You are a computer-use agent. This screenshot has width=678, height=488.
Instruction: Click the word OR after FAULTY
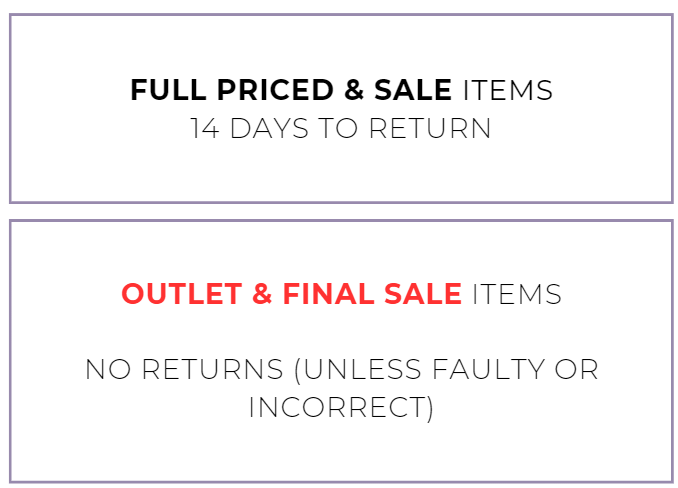[577, 369]
